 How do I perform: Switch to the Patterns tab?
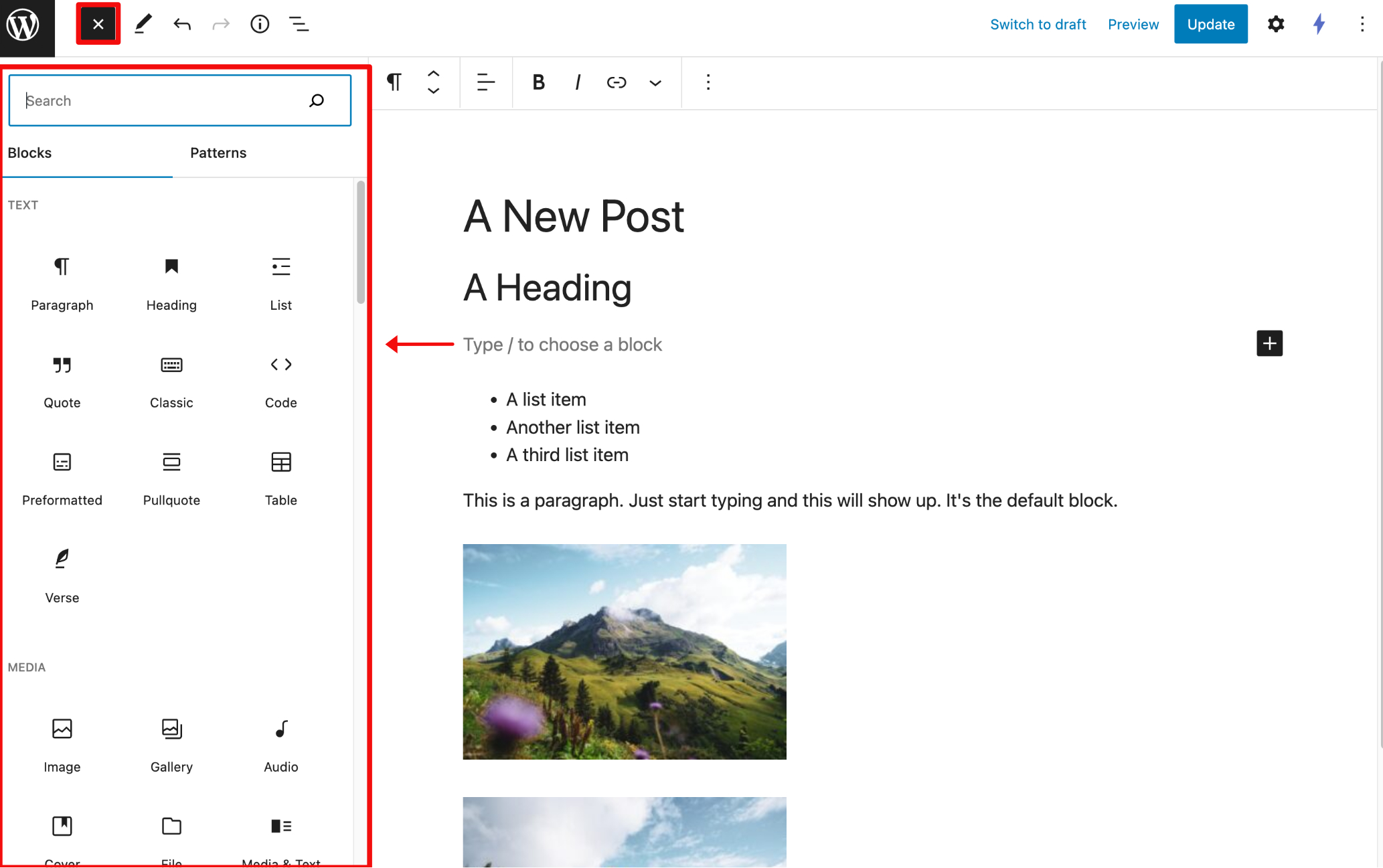pos(218,153)
